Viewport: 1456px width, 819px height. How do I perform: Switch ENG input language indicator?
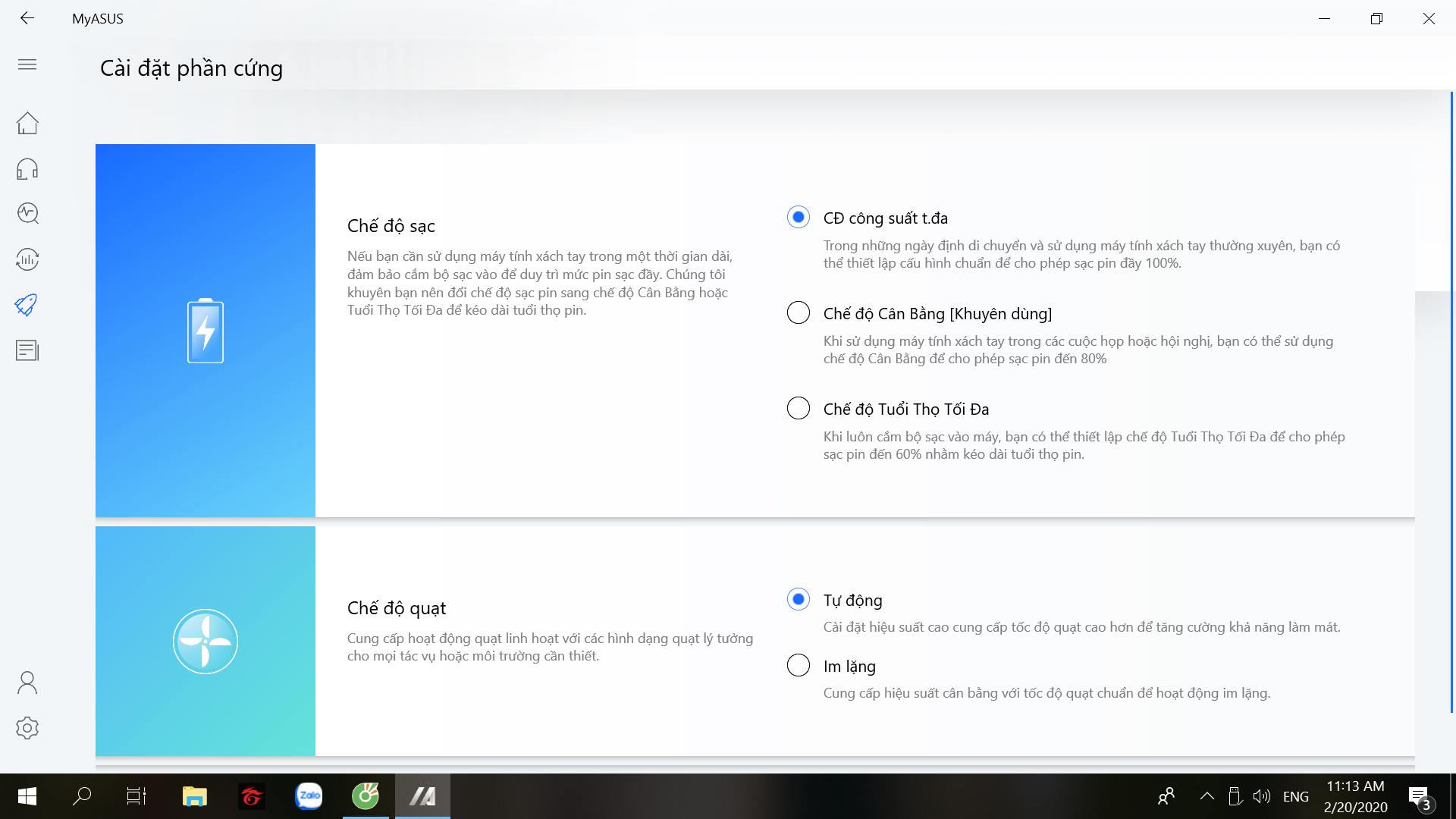tap(1296, 796)
